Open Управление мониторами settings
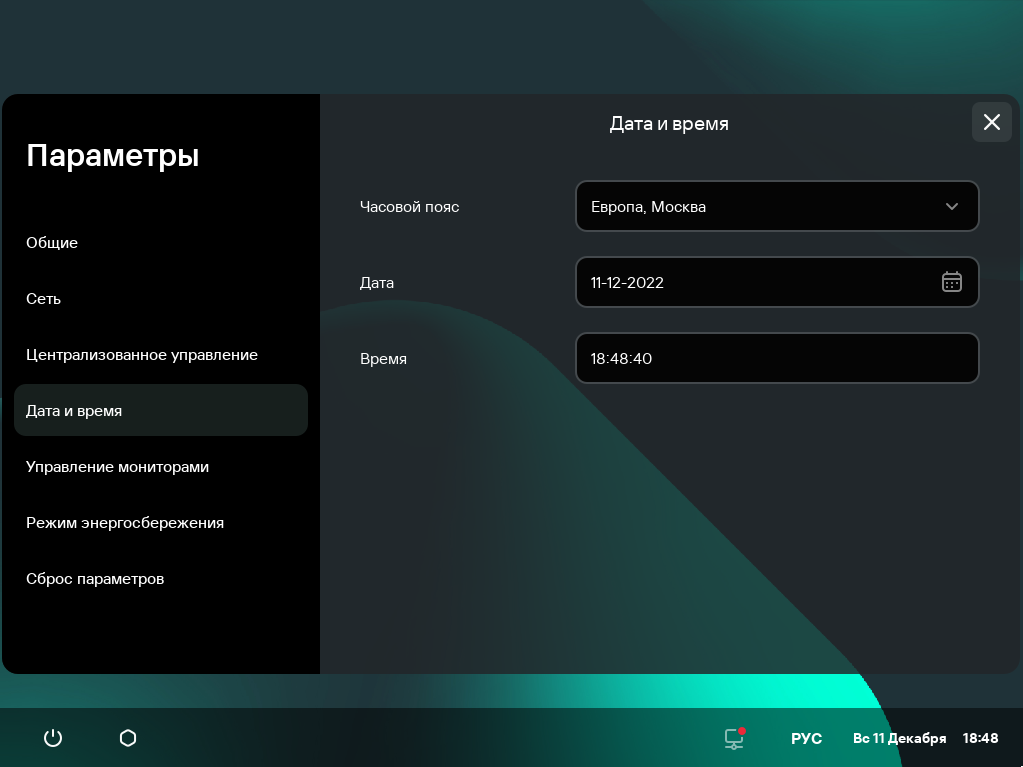 117,467
